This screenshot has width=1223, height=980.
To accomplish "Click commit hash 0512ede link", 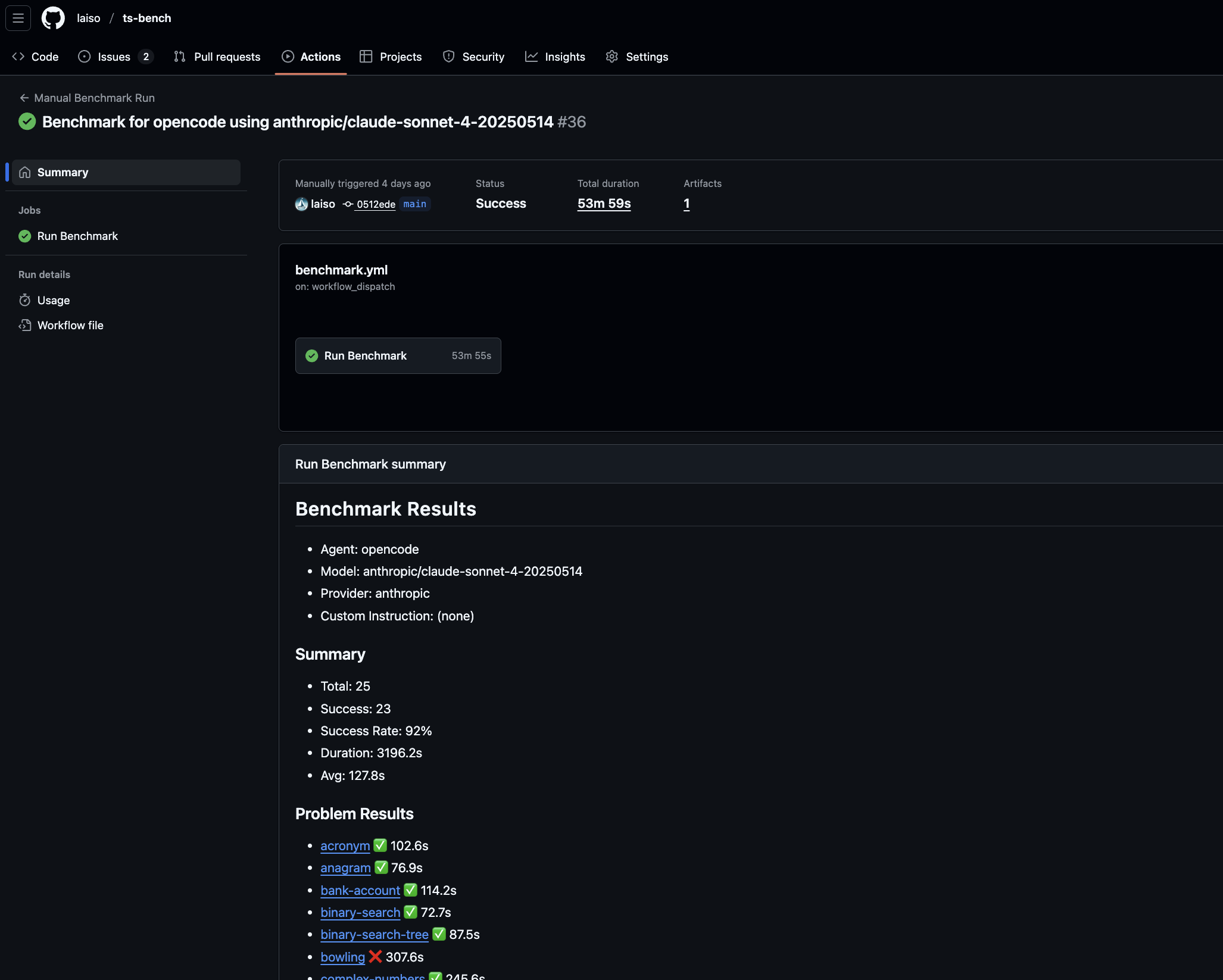I will [x=376, y=204].
